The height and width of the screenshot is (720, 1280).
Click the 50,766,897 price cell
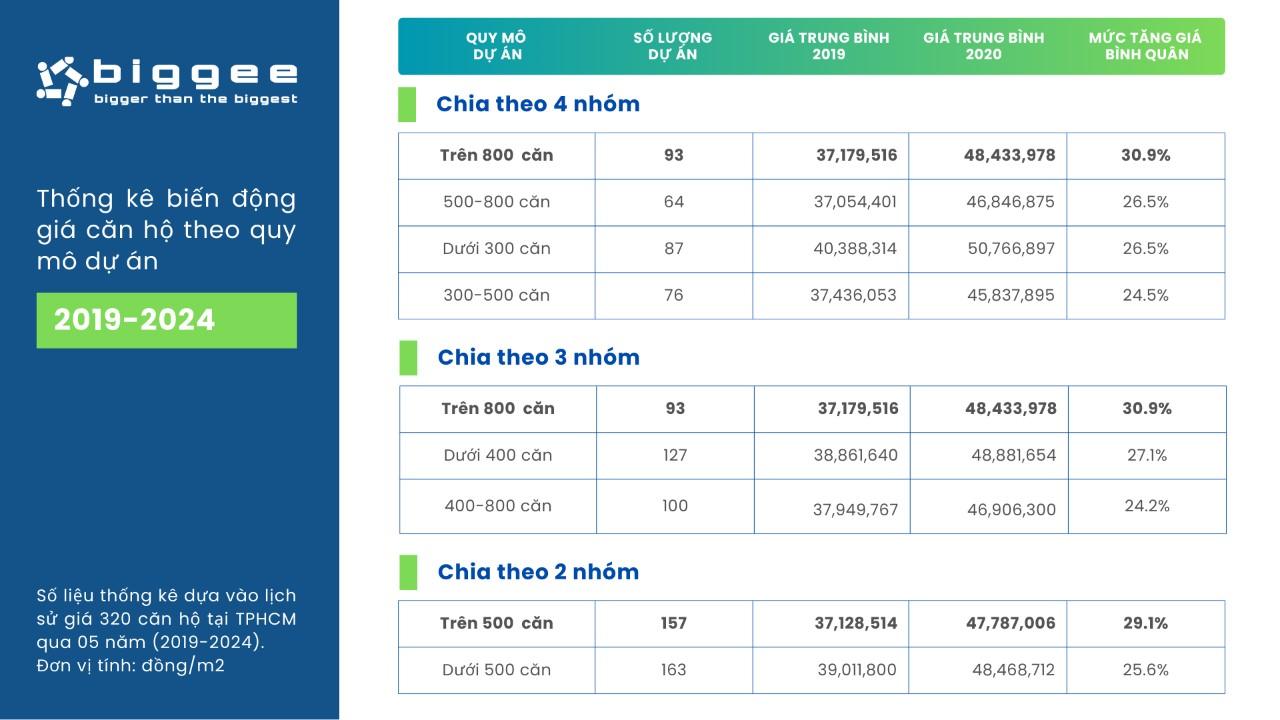point(1010,249)
